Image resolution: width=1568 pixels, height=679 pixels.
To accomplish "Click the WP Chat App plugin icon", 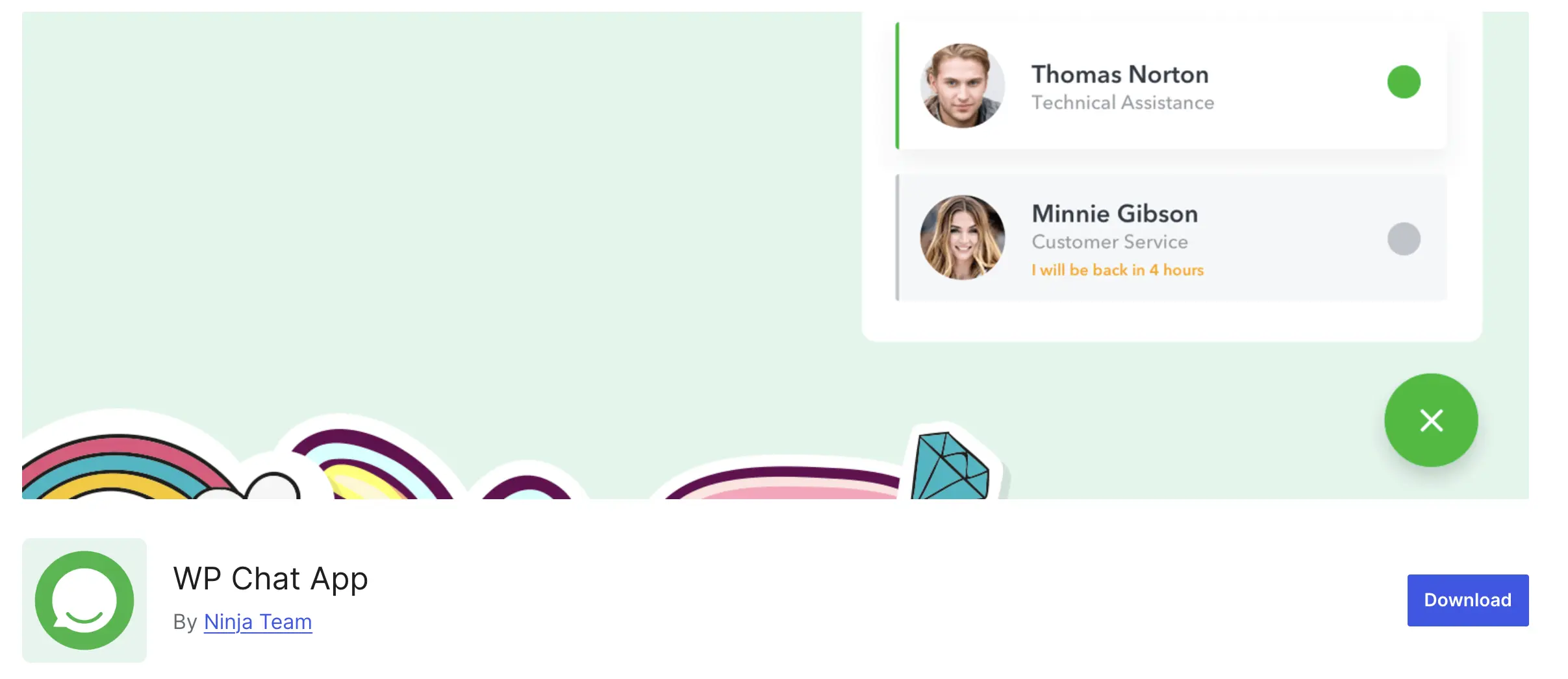I will (84, 600).
